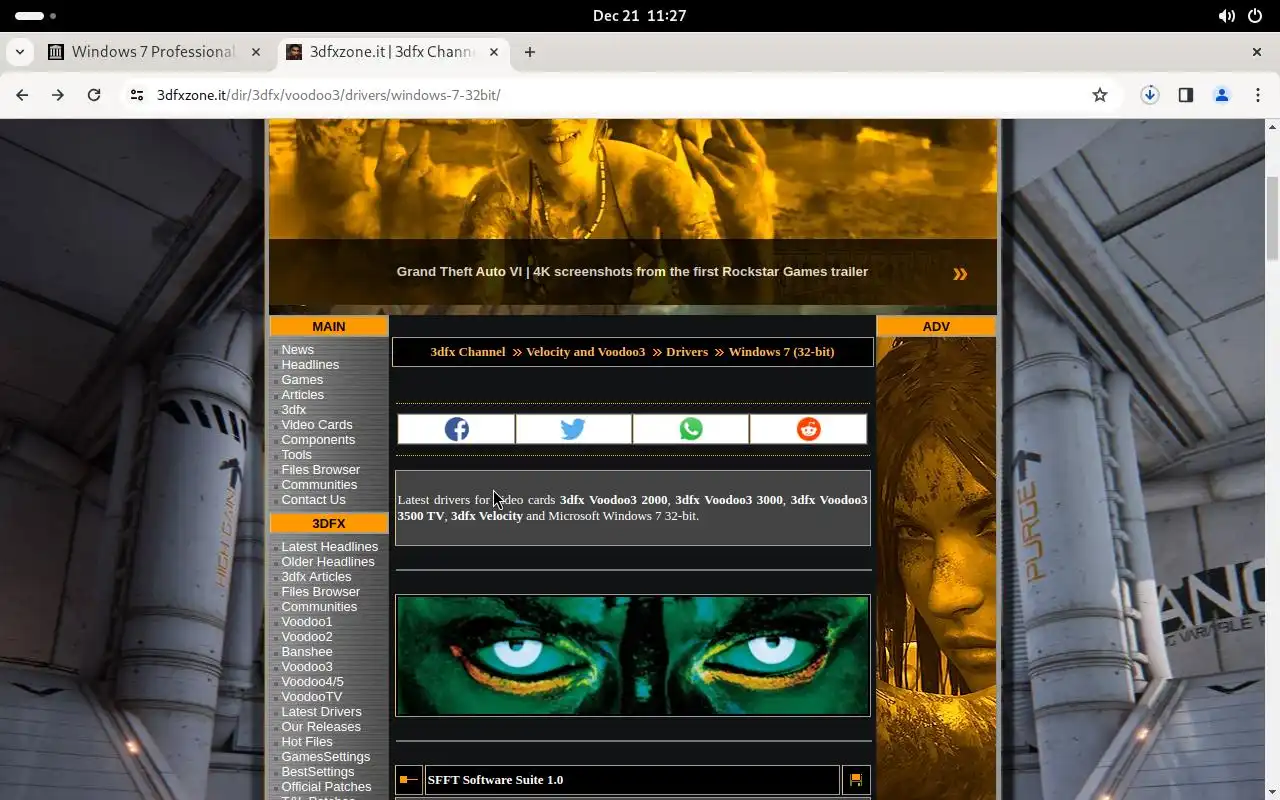Reload the current page
This screenshot has height=800, width=1280.
(94, 95)
